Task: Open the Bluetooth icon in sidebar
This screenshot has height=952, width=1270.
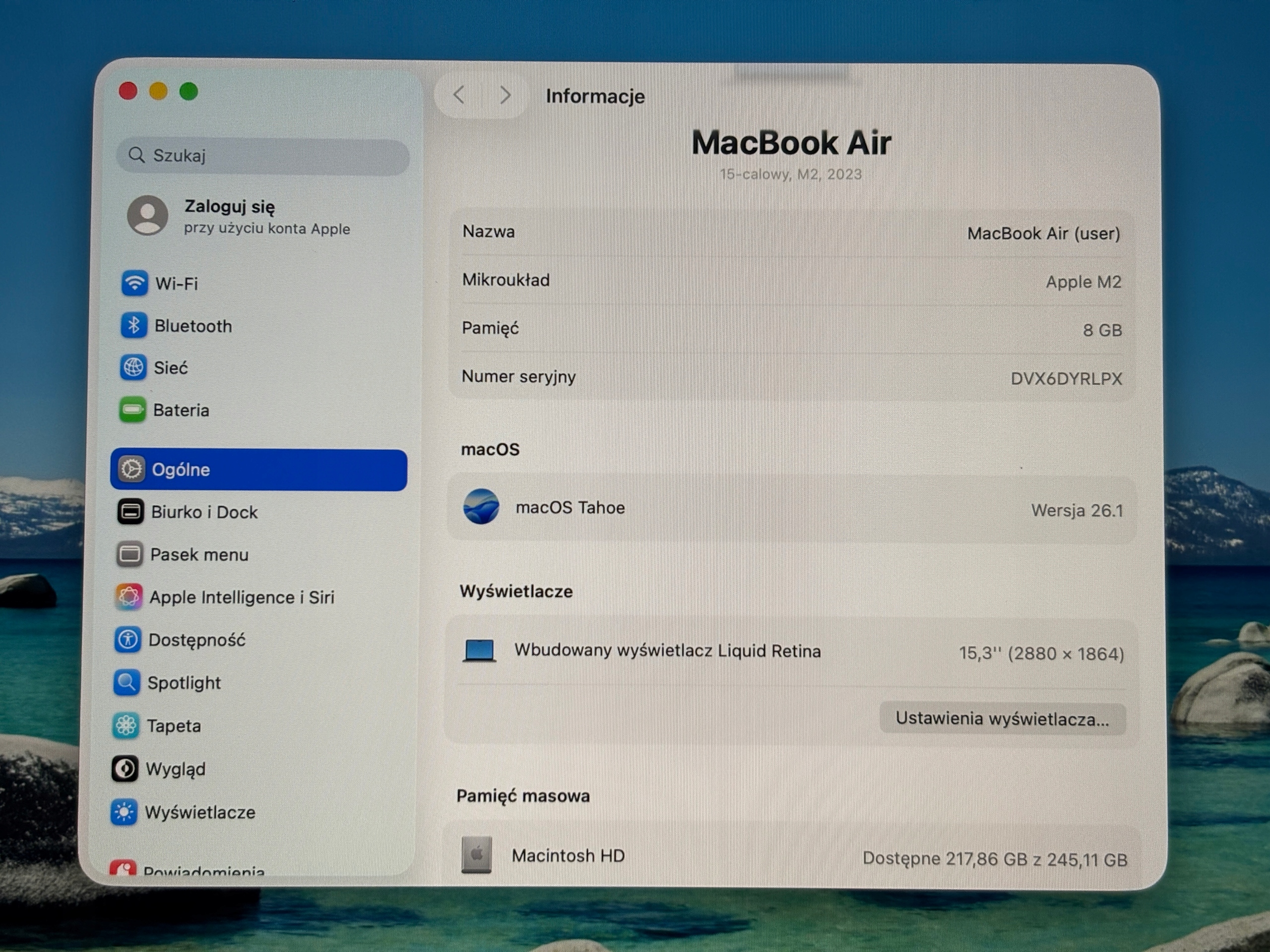Action: (134, 325)
